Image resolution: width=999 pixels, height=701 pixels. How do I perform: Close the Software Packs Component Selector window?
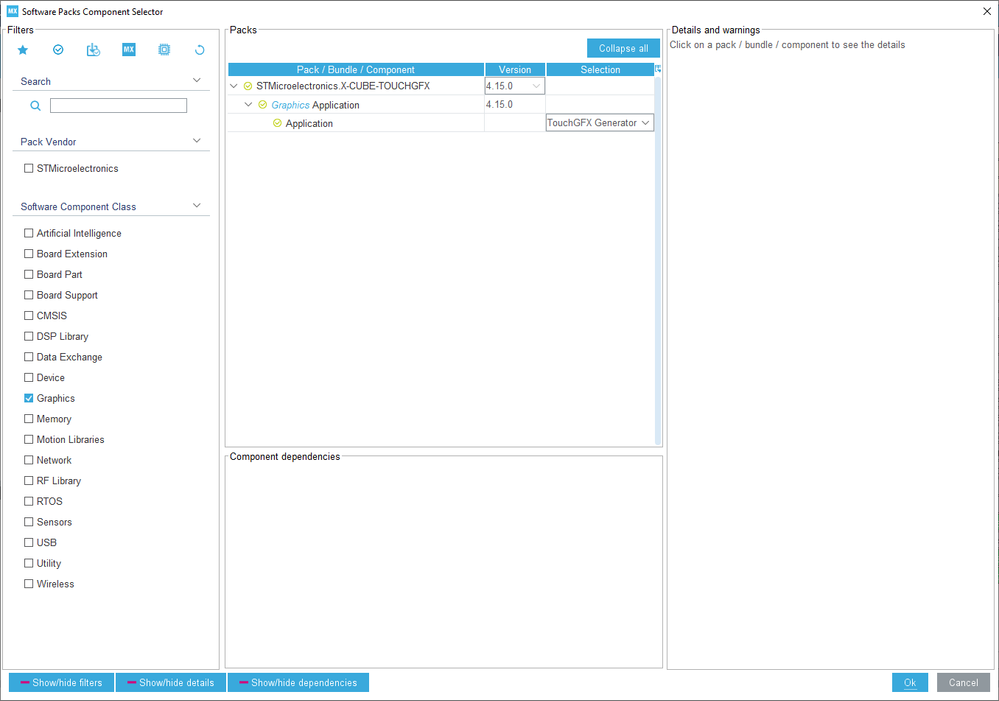(987, 11)
